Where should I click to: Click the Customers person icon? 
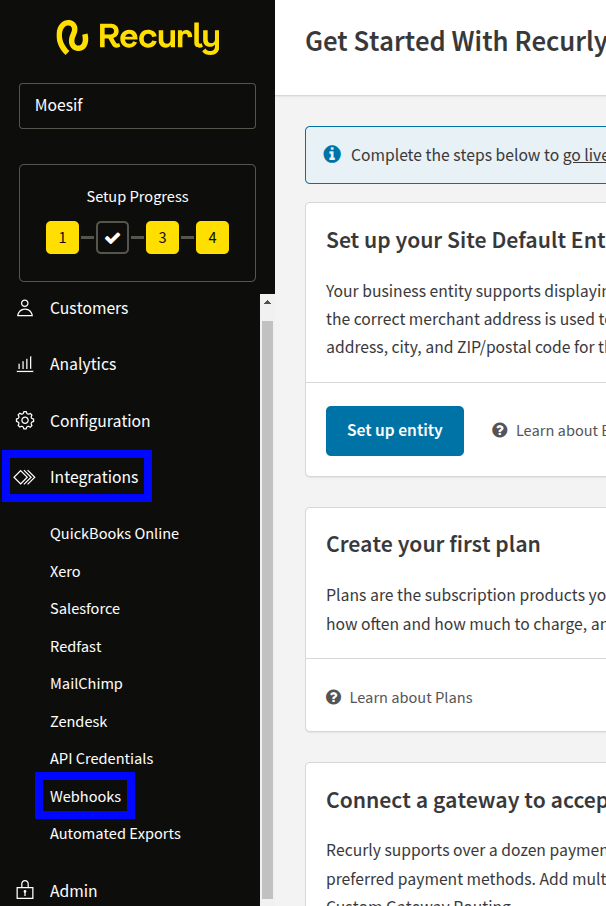point(25,308)
